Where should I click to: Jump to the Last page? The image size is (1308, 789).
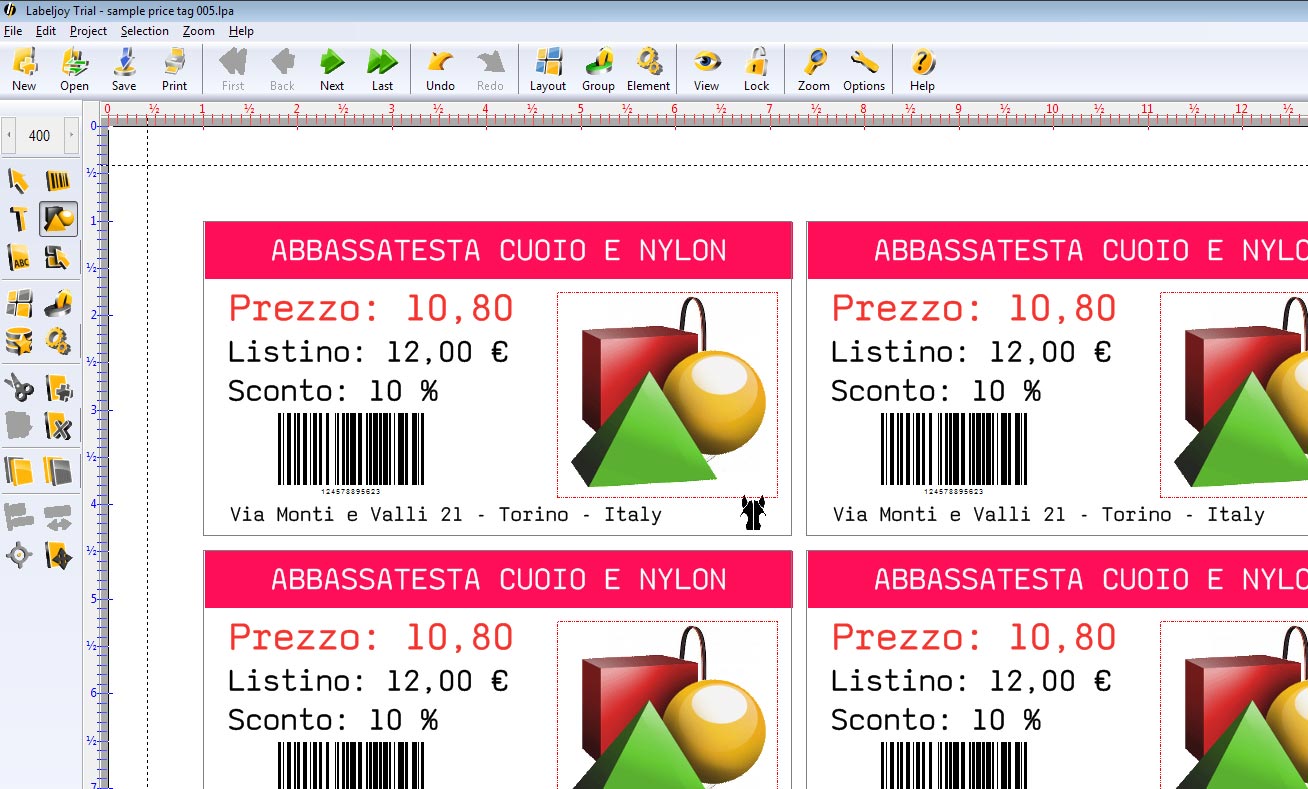pyautogui.click(x=382, y=70)
